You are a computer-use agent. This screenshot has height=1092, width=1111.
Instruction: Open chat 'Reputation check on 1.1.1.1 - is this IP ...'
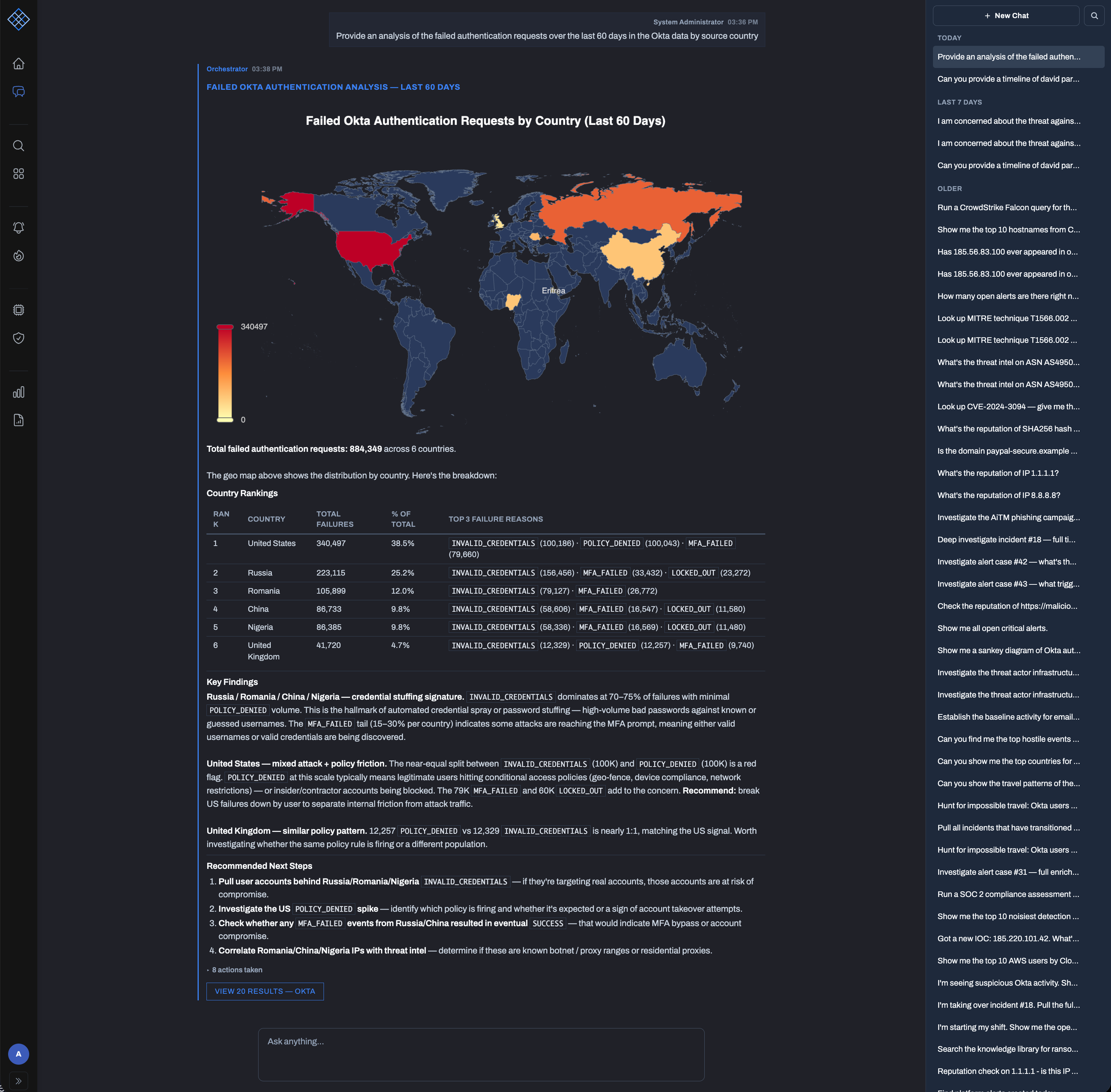pos(1018,1072)
